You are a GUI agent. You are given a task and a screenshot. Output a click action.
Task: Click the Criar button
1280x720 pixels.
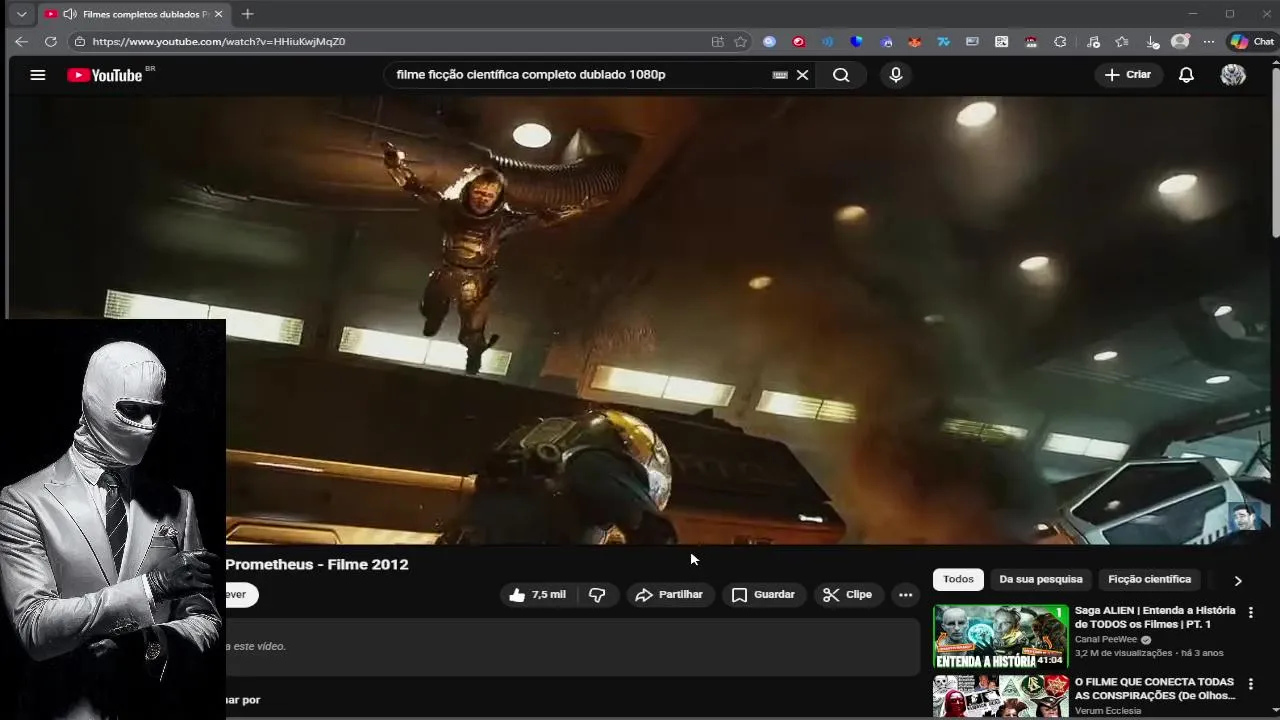pyautogui.click(x=1128, y=75)
